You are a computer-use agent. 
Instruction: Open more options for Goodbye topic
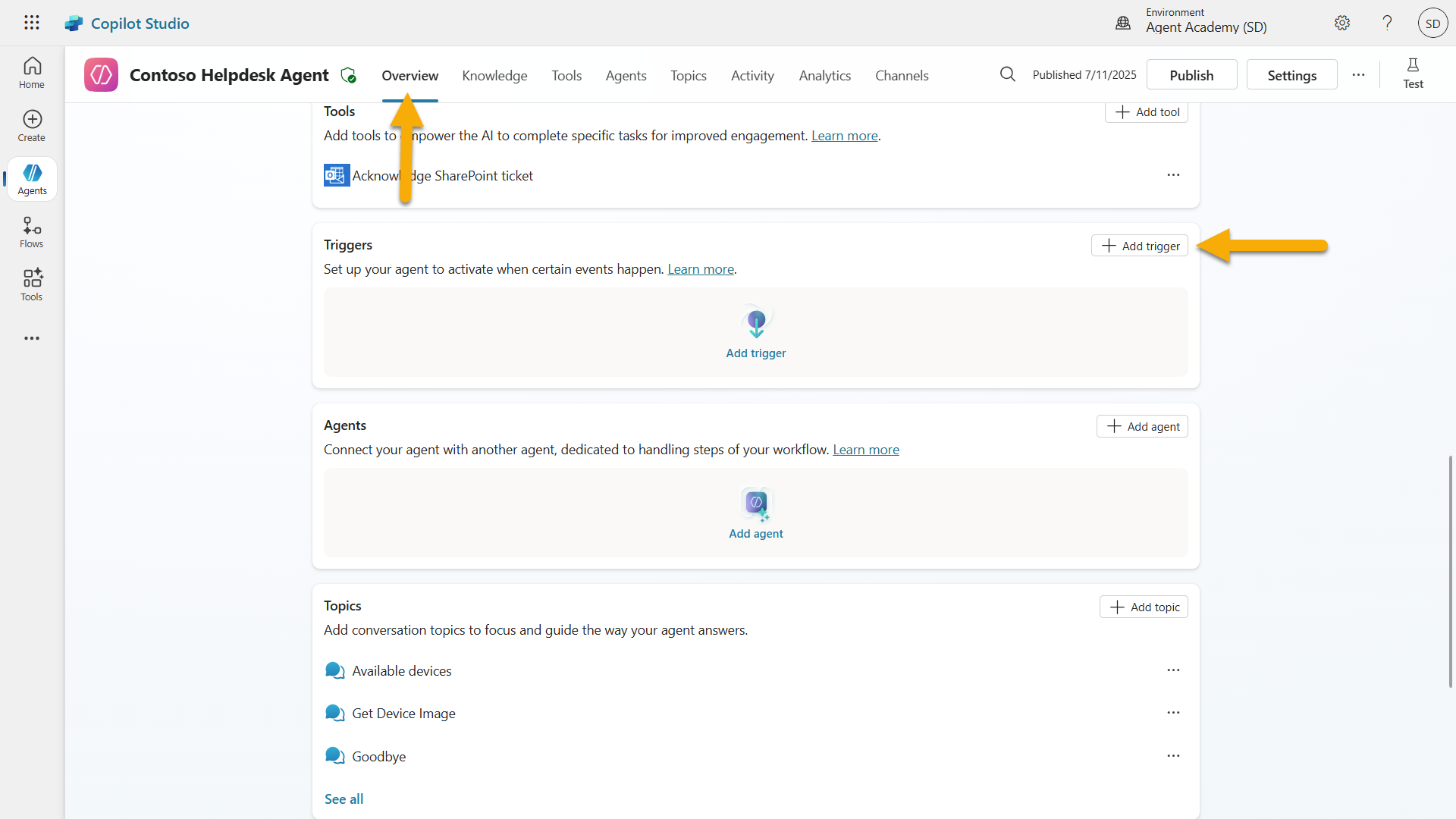tap(1173, 756)
